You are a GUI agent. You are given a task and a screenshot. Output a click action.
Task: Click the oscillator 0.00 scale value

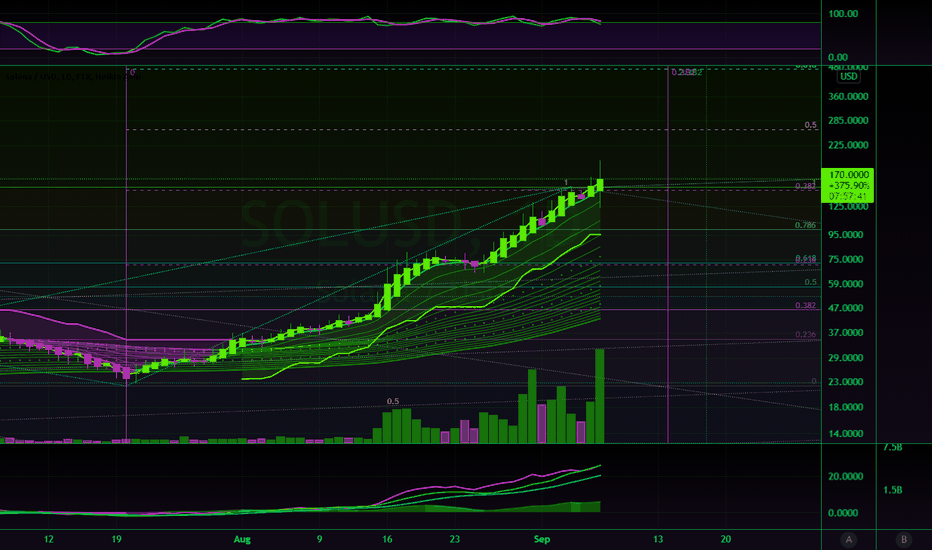pyautogui.click(x=838, y=58)
